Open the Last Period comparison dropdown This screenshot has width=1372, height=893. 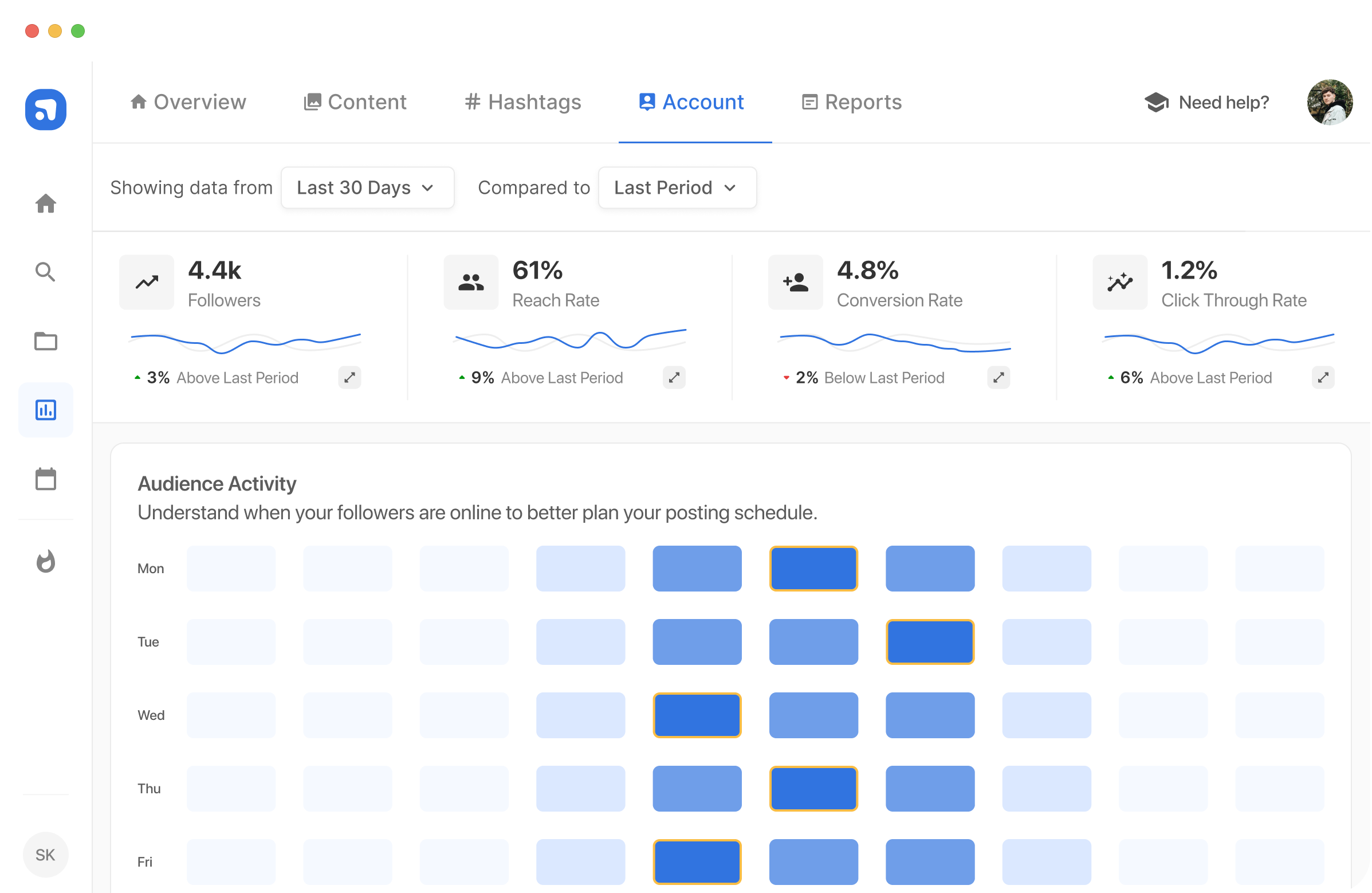point(677,187)
